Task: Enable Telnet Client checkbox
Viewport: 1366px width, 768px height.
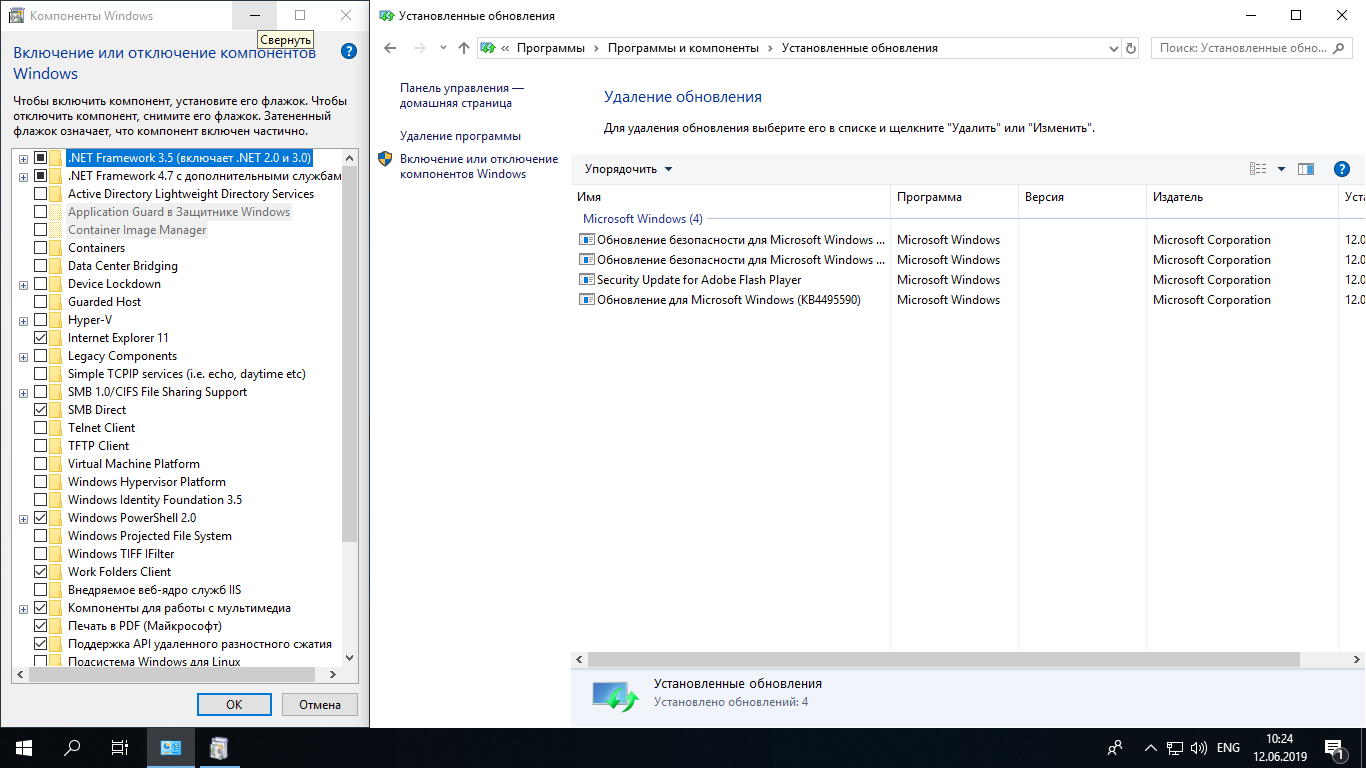Action: click(x=40, y=428)
